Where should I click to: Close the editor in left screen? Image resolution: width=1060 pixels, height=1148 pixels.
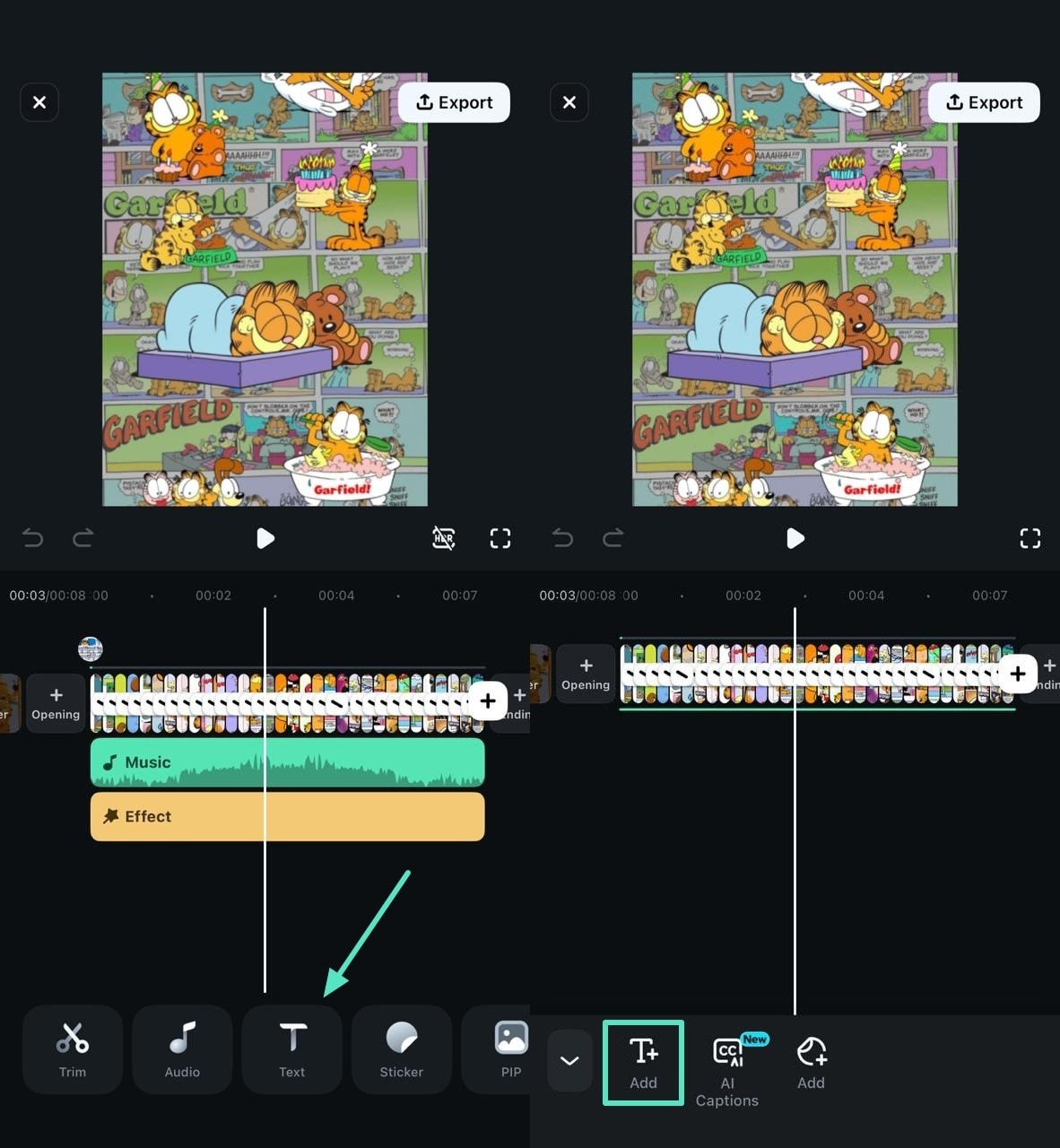tap(39, 102)
